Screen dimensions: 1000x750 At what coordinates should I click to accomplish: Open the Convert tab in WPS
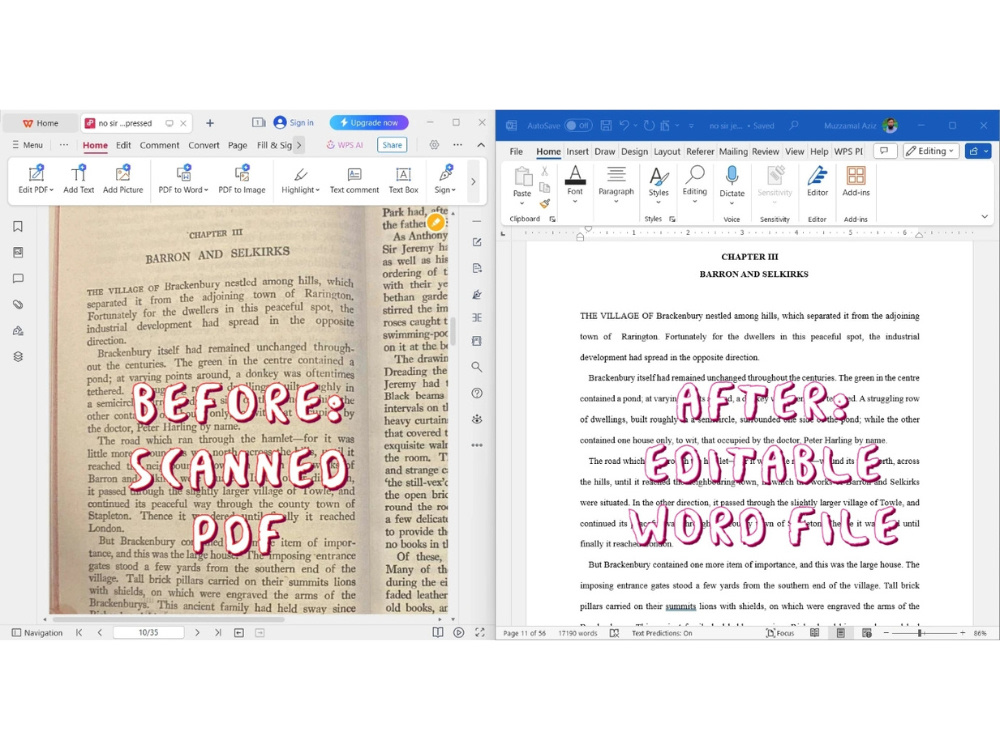coord(203,145)
